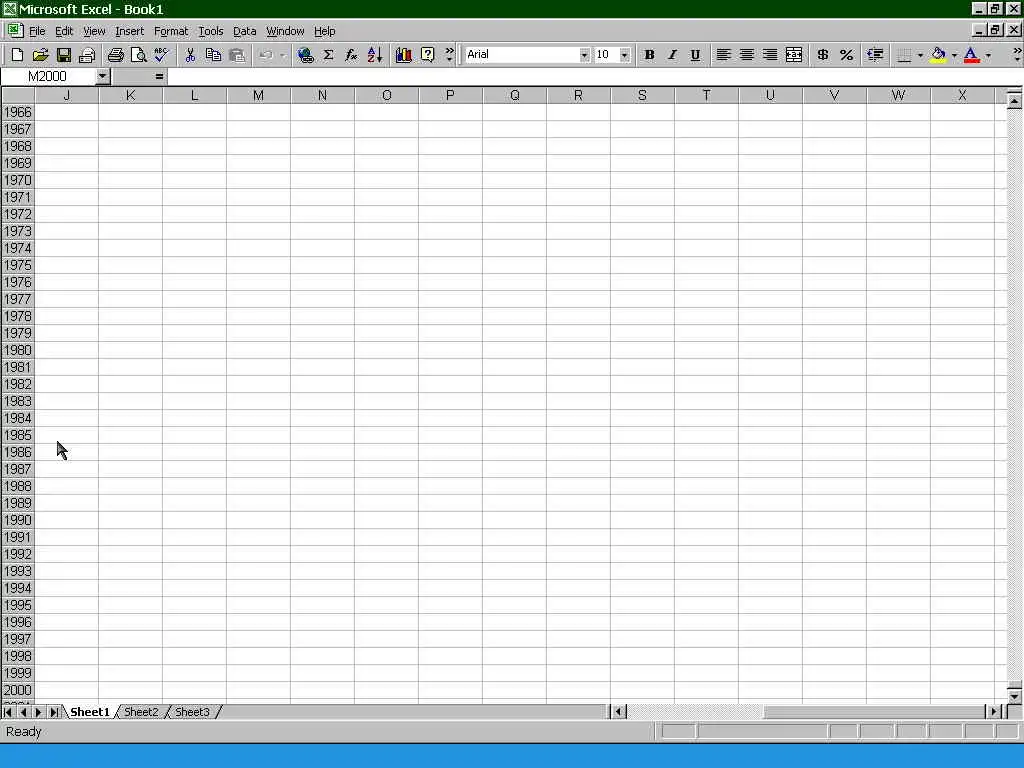This screenshot has height=768, width=1024.
Task: Create a new workbook with New icon
Action: [x=18, y=55]
